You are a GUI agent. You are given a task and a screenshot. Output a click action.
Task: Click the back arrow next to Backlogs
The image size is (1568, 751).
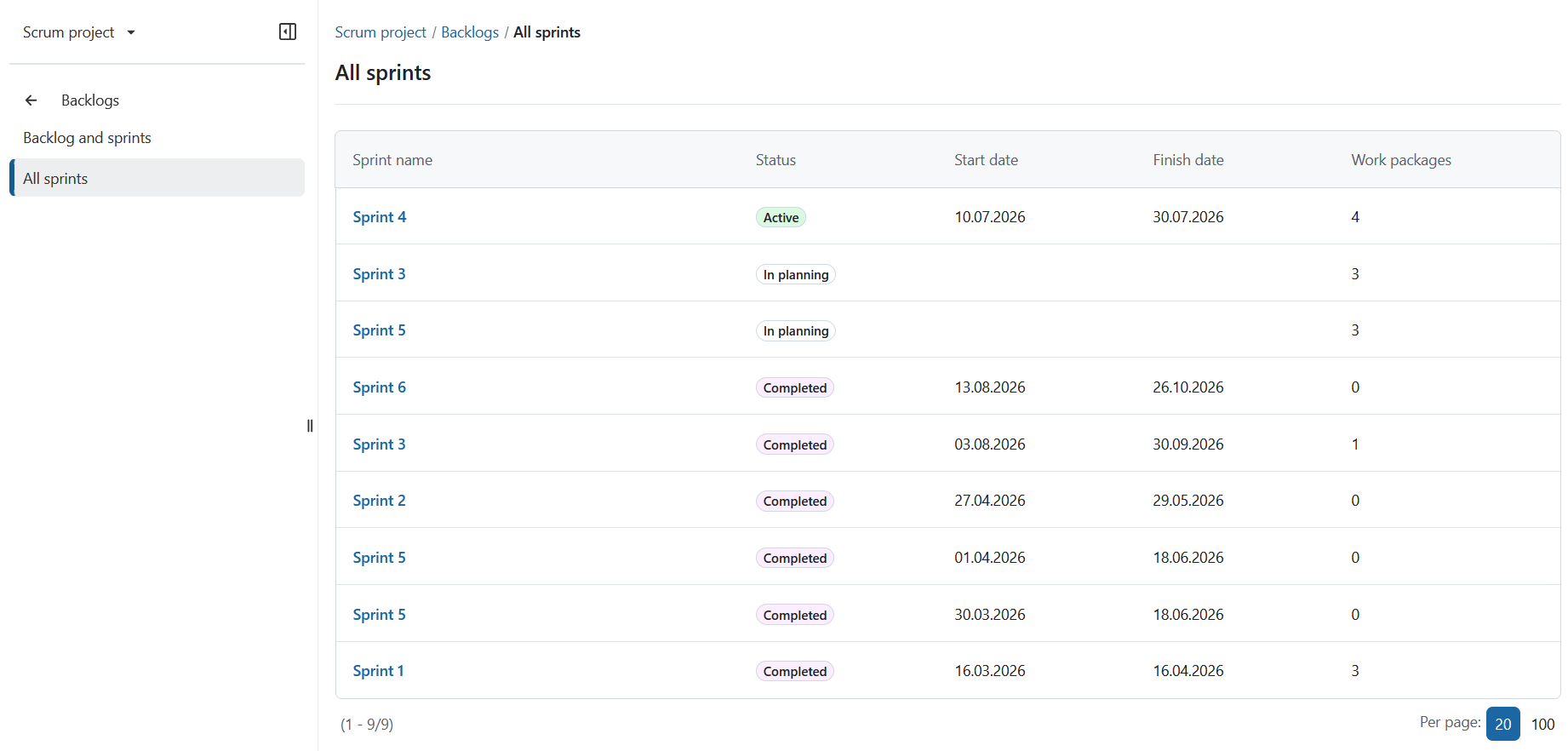click(31, 100)
